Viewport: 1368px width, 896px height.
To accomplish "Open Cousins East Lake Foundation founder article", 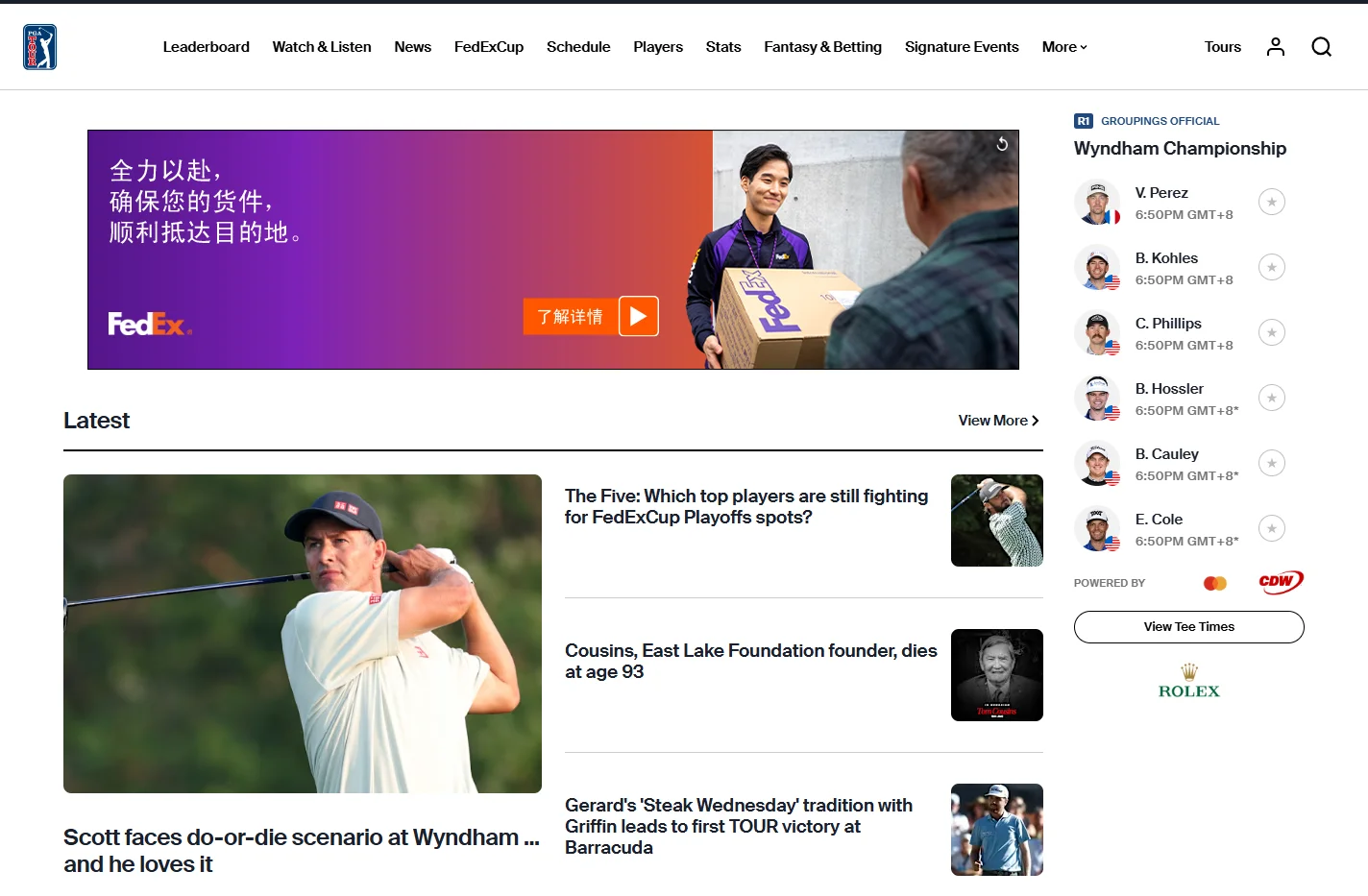I will pyautogui.click(x=751, y=661).
